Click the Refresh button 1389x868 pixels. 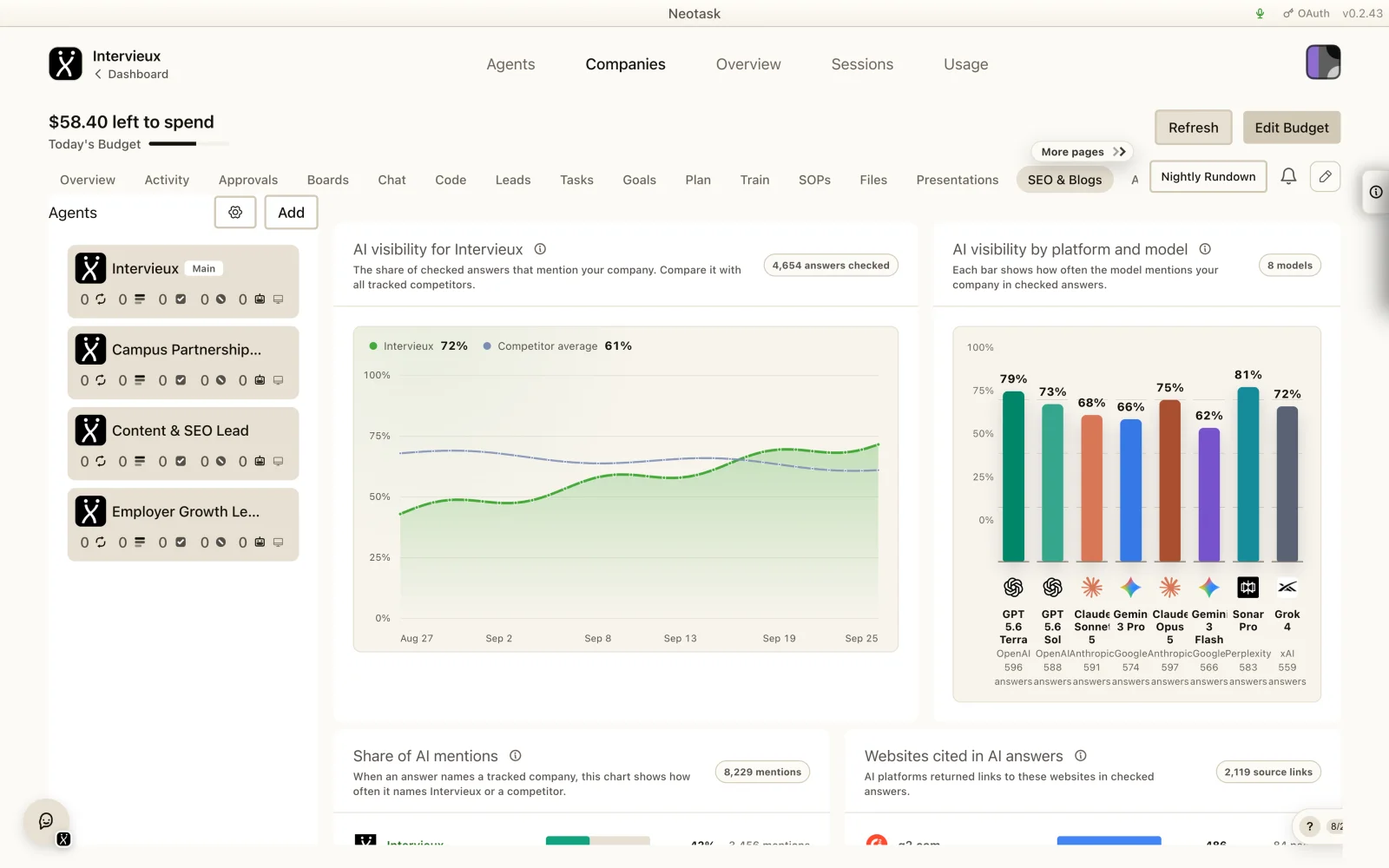click(1193, 128)
